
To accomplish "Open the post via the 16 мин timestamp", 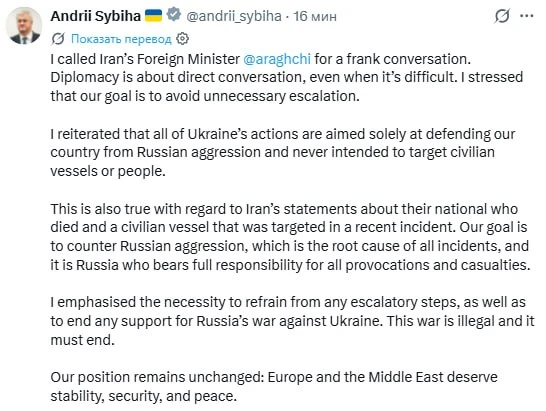I will click(x=315, y=16).
